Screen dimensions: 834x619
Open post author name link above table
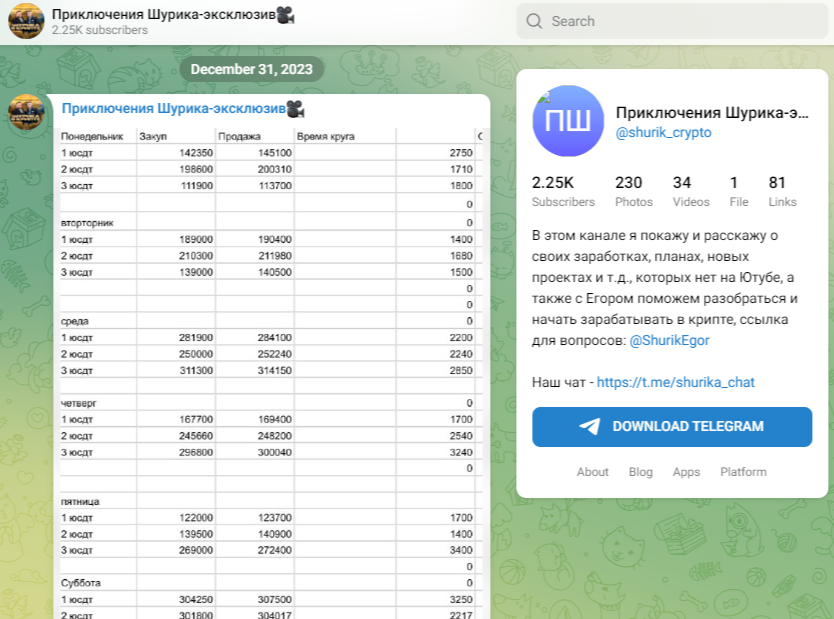click(x=183, y=108)
